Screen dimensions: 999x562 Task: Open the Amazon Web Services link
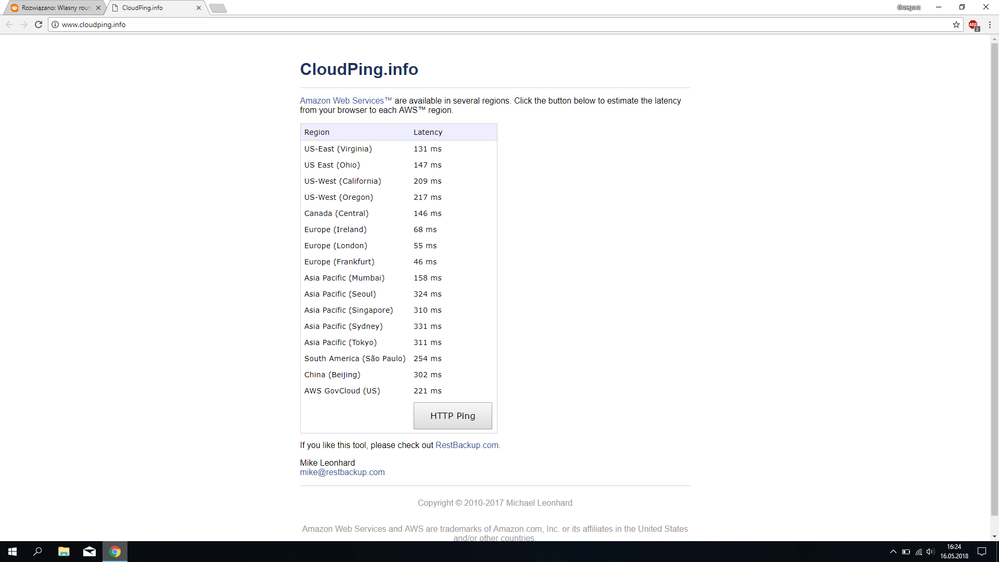tap(346, 101)
